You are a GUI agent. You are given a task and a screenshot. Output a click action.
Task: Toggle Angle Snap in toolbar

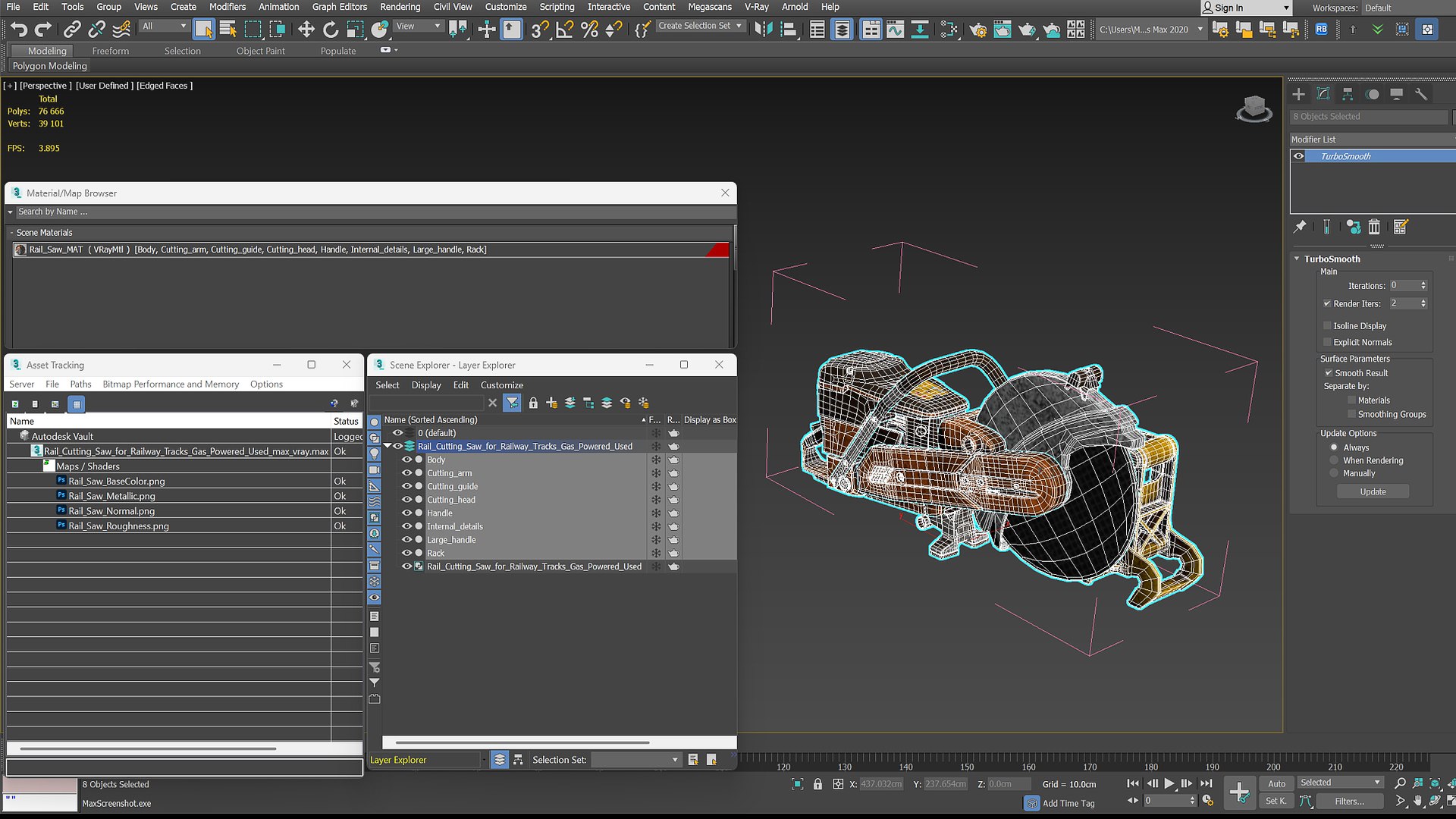click(564, 30)
